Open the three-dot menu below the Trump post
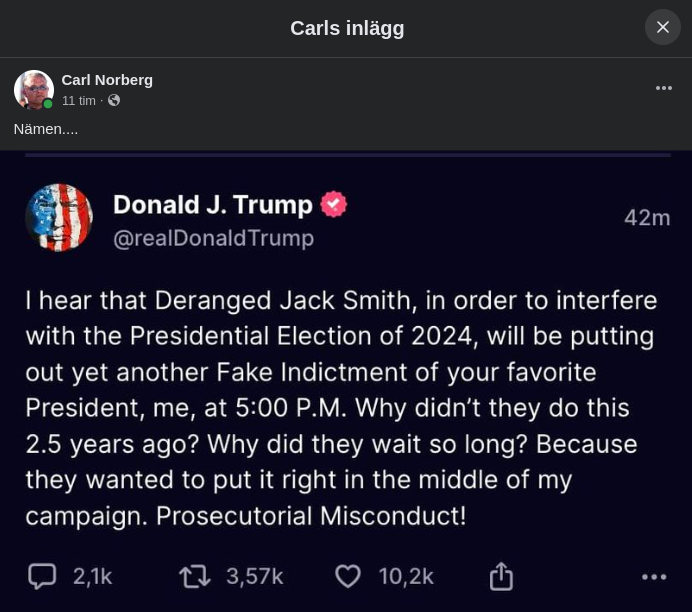The width and height of the screenshot is (692, 612). pos(654,577)
